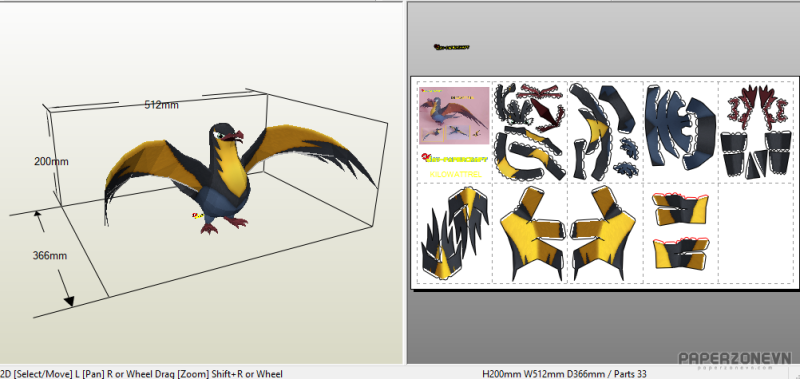Click the splitter between 3D and 2D views
The width and height of the screenshot is (800, 379).
coord(406,184)
